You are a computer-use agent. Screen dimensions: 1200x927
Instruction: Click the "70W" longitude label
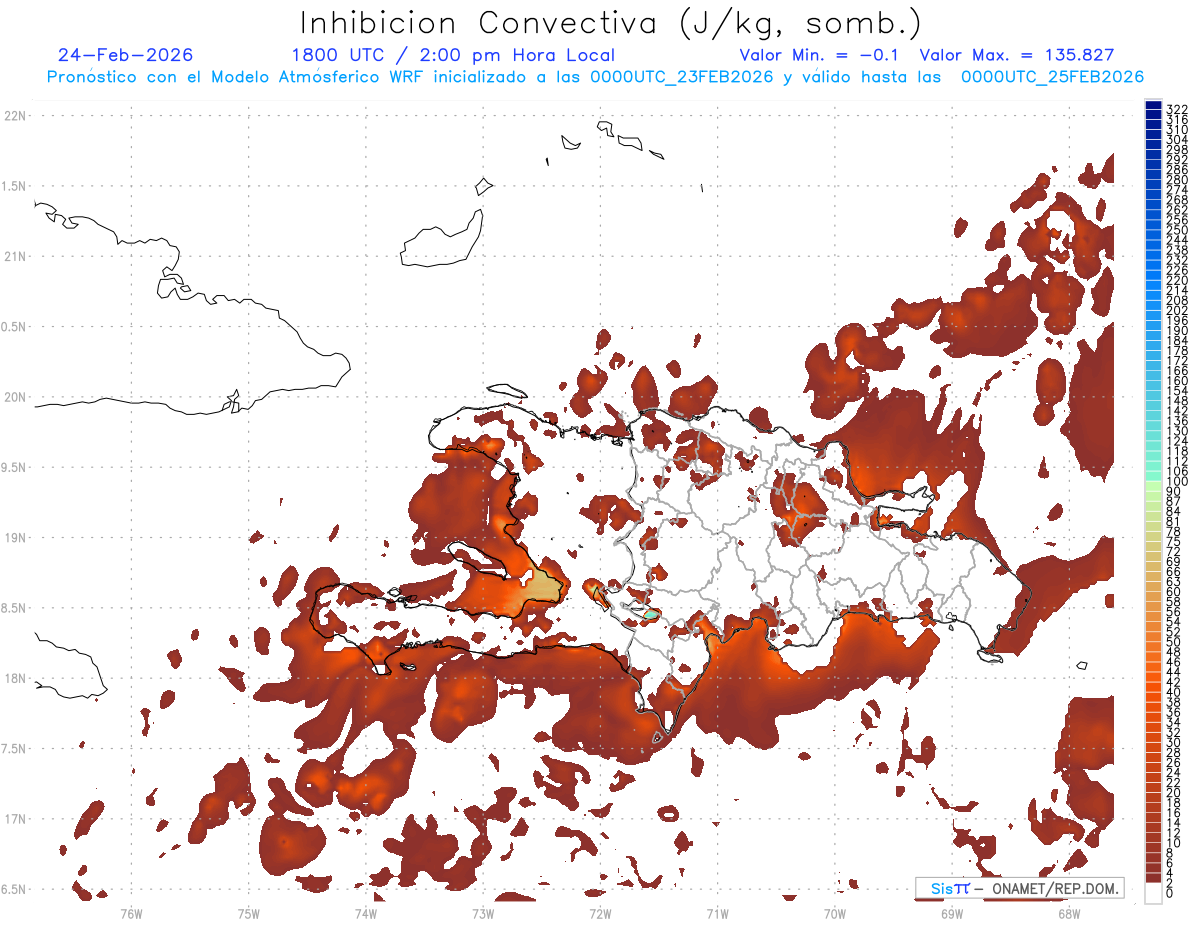coord(835,913)
